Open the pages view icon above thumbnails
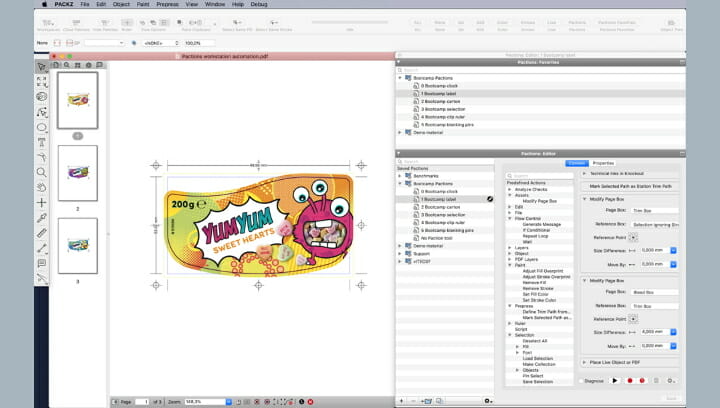The height and width of the screenshot is (408, 720). 56,65
